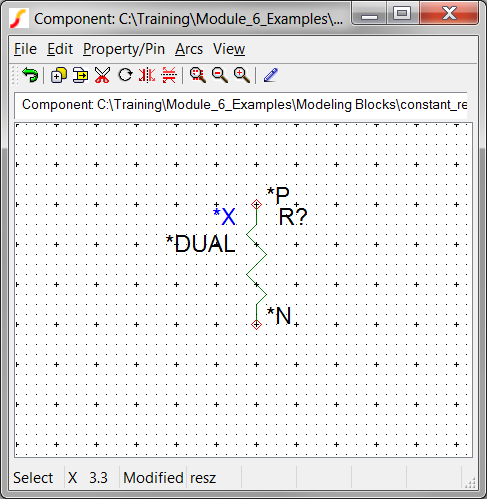Click the Copy to clipboard icon
The height and width of the screenshot is (499, 487).
(x=80, y=75)
